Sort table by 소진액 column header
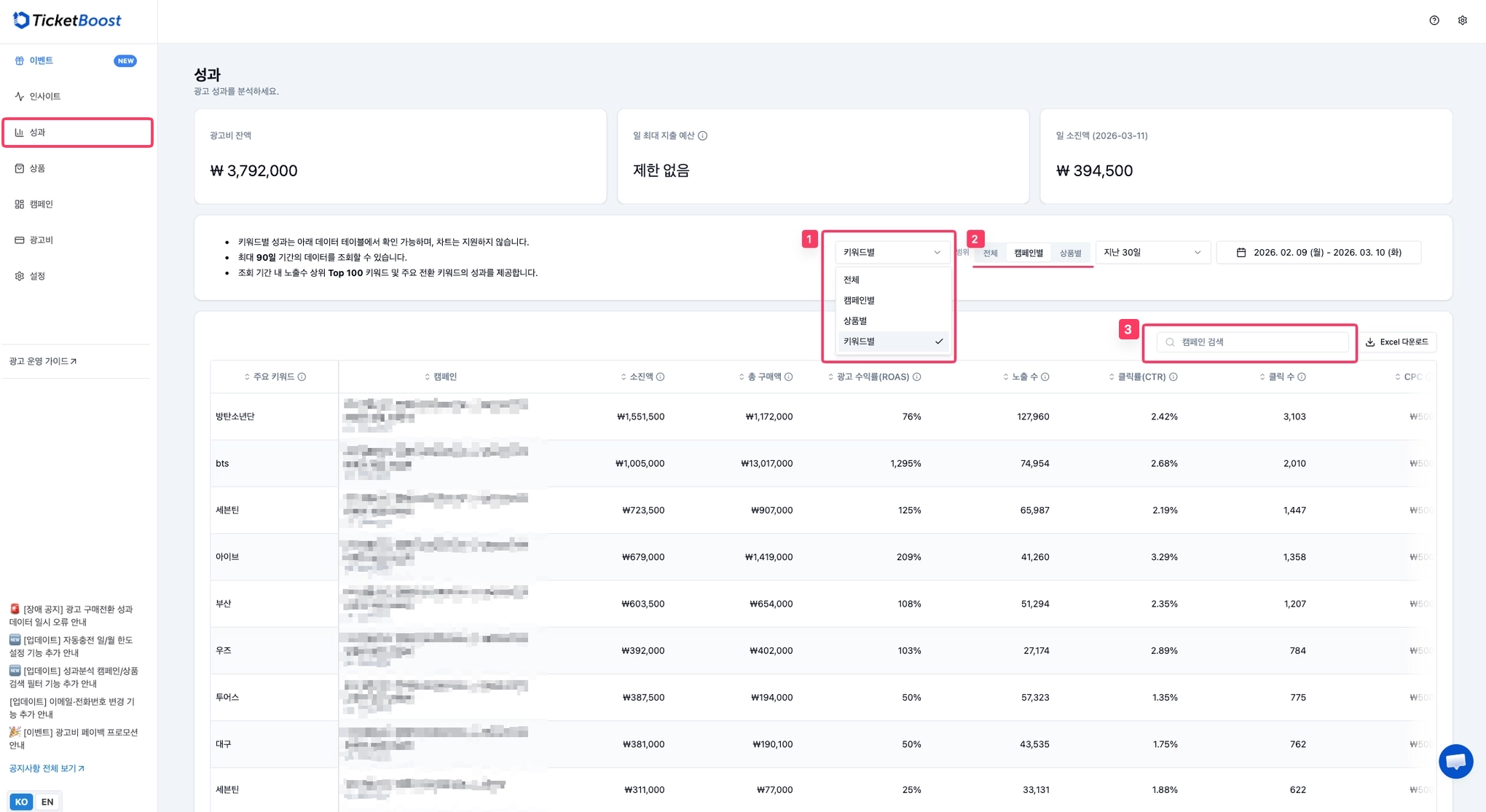The width and height of the screenshot is (1486, 812). pos(640,377)
